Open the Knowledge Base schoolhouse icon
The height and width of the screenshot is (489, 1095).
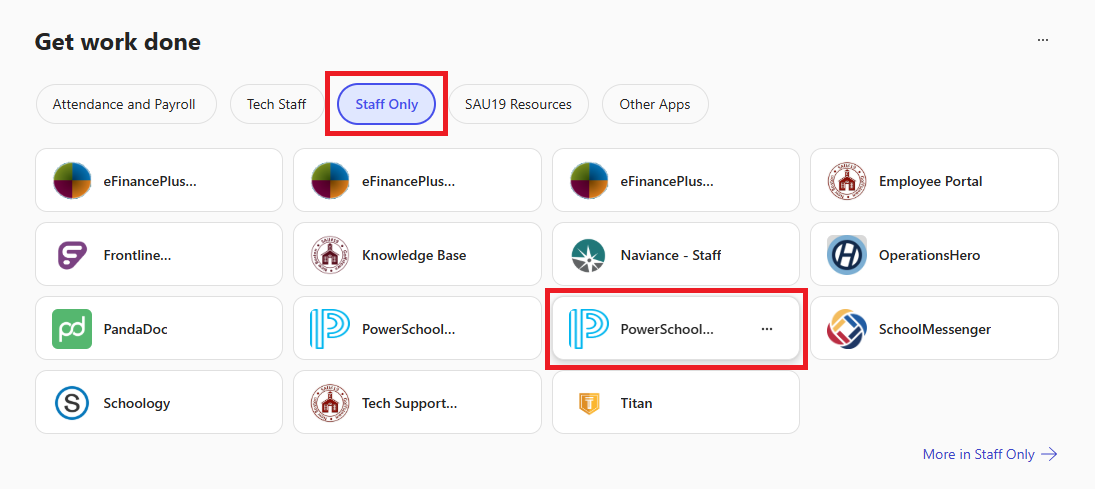click(330, 255)
